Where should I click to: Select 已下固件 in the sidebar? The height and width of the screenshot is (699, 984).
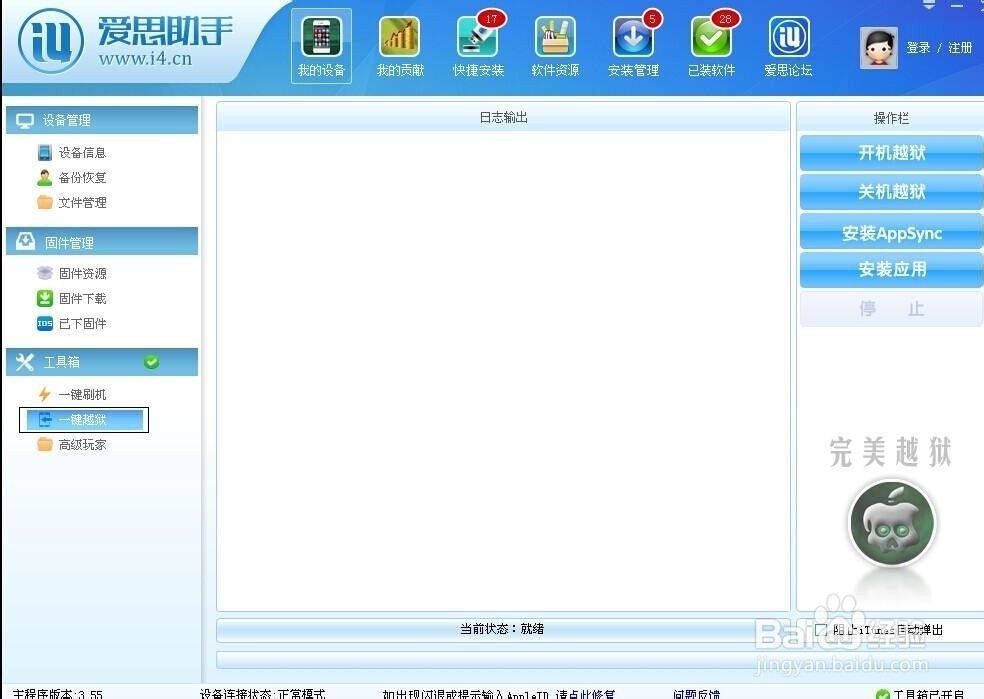[x=82, y=323]
